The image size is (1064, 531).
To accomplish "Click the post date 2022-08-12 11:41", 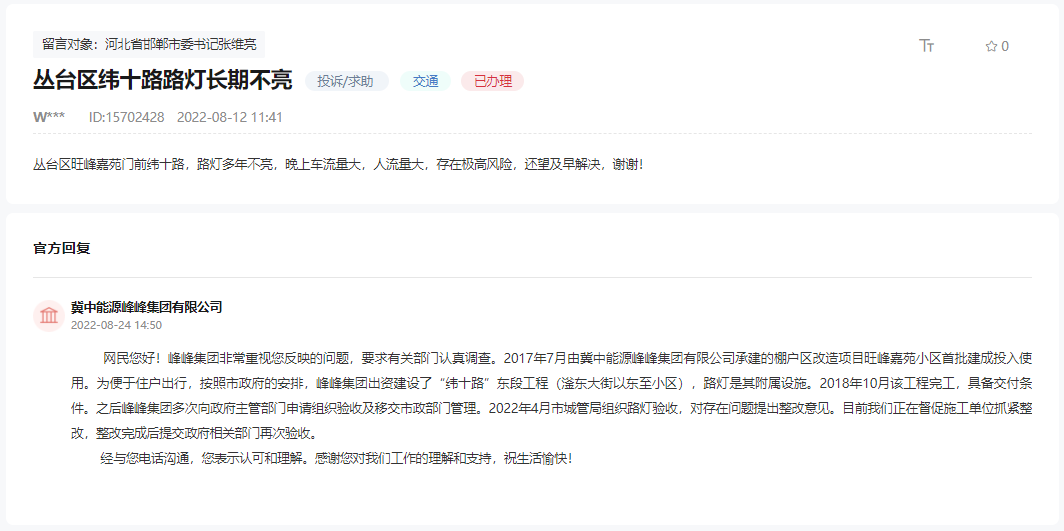I will coord(230,117).
